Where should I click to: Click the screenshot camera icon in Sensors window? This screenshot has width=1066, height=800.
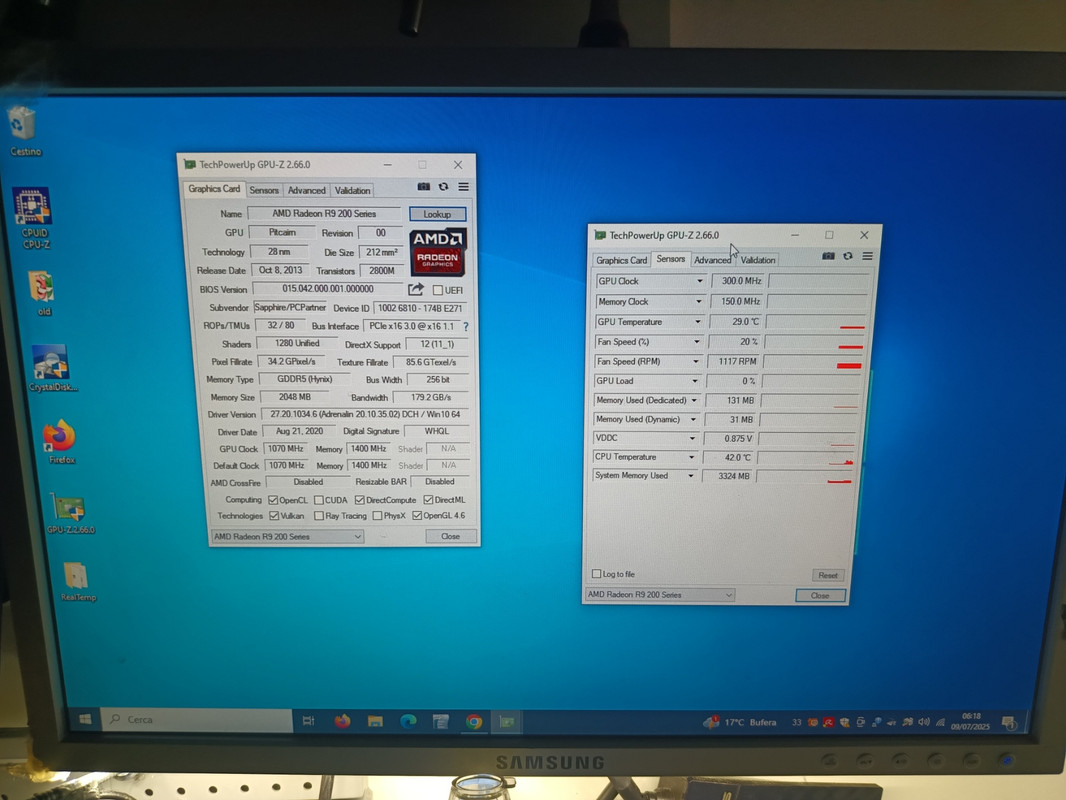pyautogui.click(x=828, y=256)
